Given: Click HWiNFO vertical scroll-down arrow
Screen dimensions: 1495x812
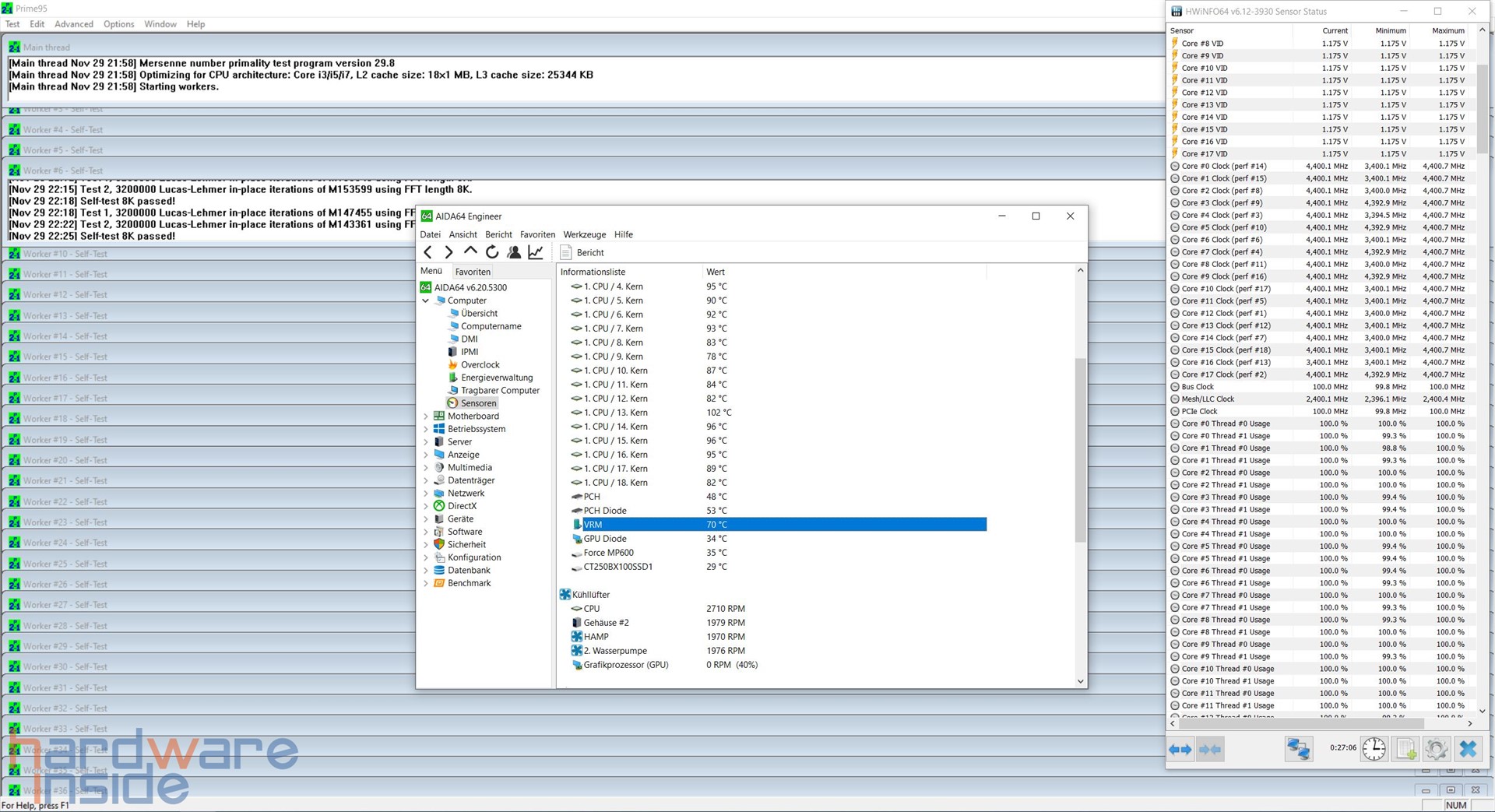Looking at the screenshot, I should click(x=1482, y=711).
